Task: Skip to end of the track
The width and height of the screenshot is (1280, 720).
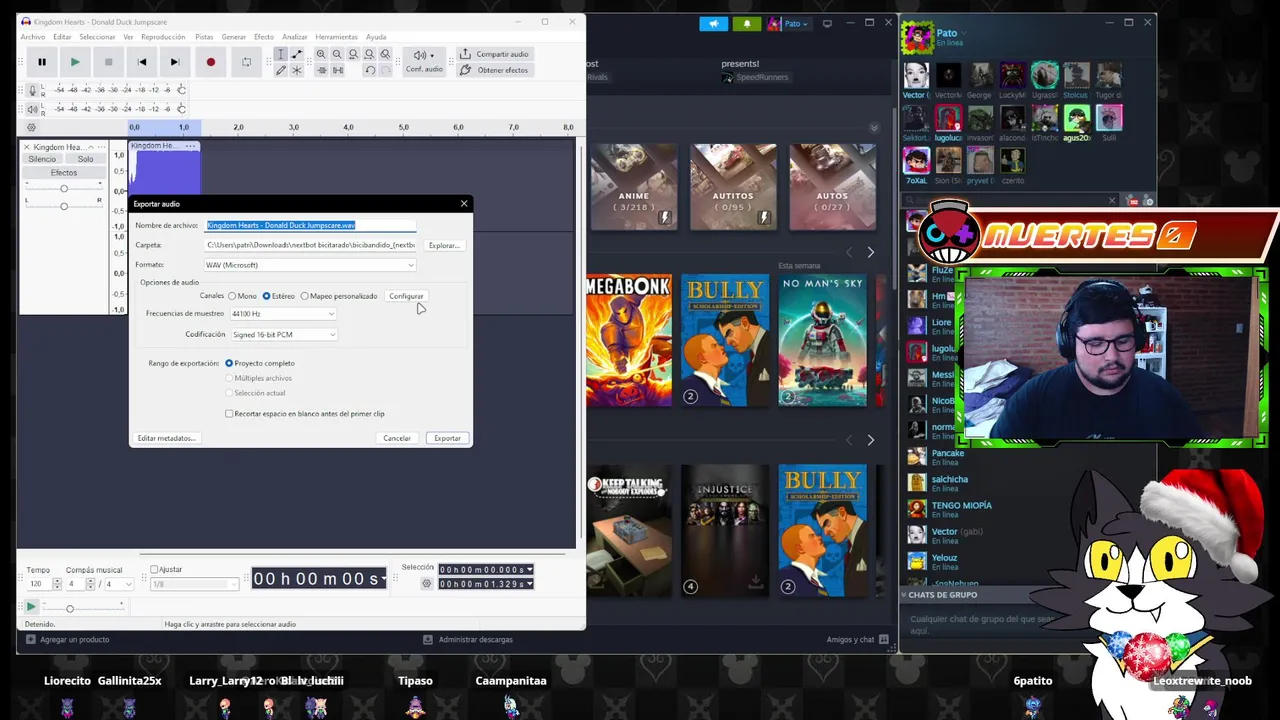Action: coord(175,62)
